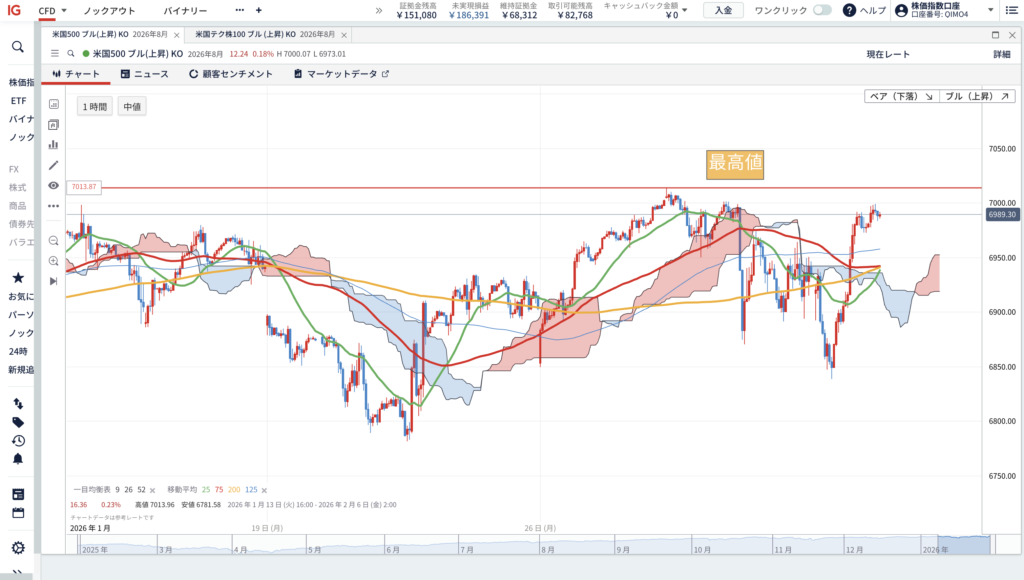Remove the 一目均衡表 indicator with its X
Image resolution: width=1024 pixels, height=580 pixels.
pos(153,490)
